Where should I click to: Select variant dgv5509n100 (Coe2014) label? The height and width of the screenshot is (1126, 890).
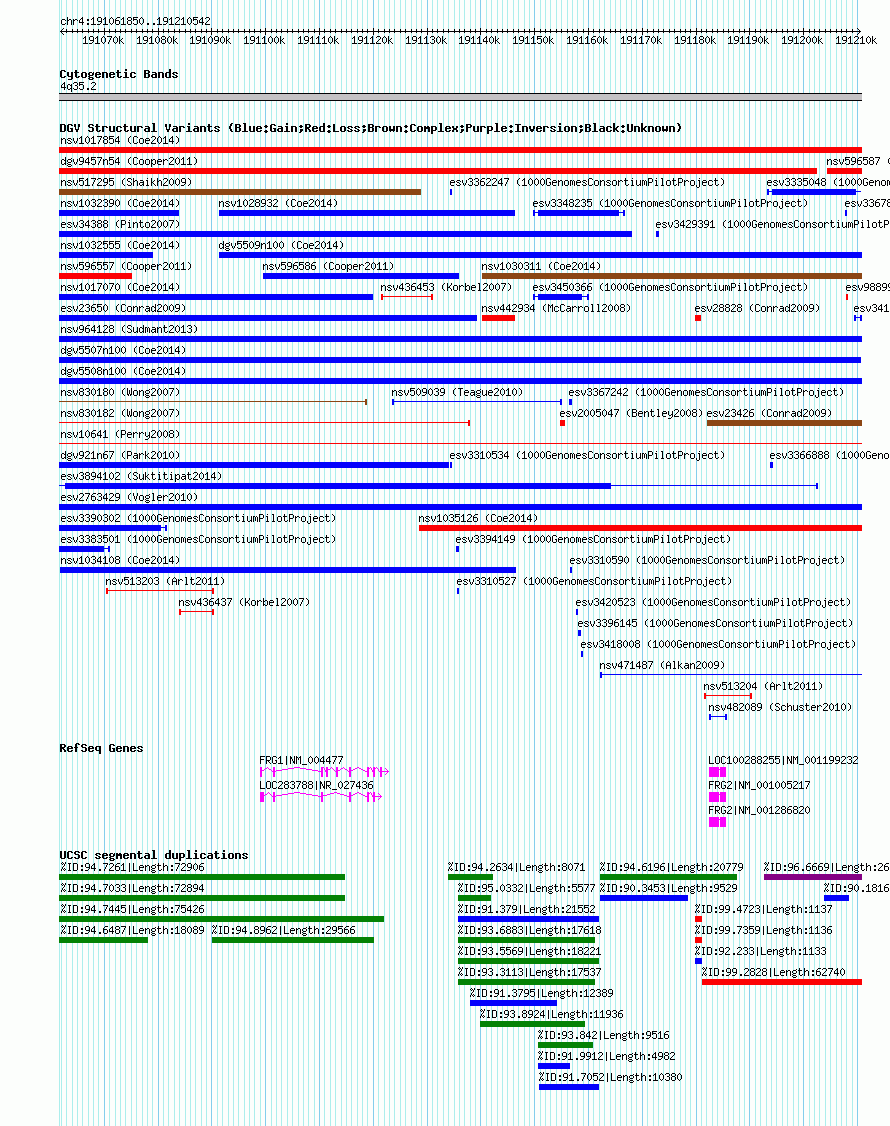point(282,245)
